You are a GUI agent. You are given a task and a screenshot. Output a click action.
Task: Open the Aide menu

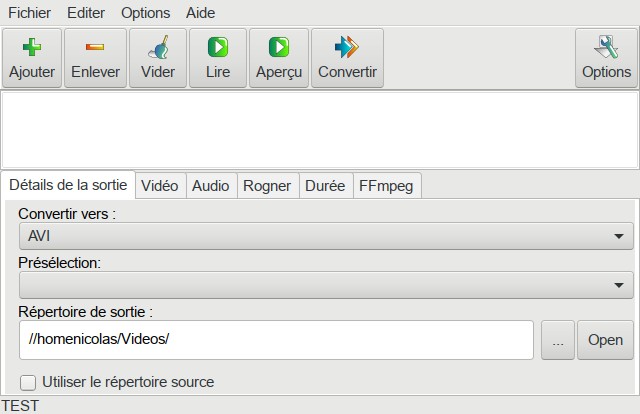[x=200, y=13]
